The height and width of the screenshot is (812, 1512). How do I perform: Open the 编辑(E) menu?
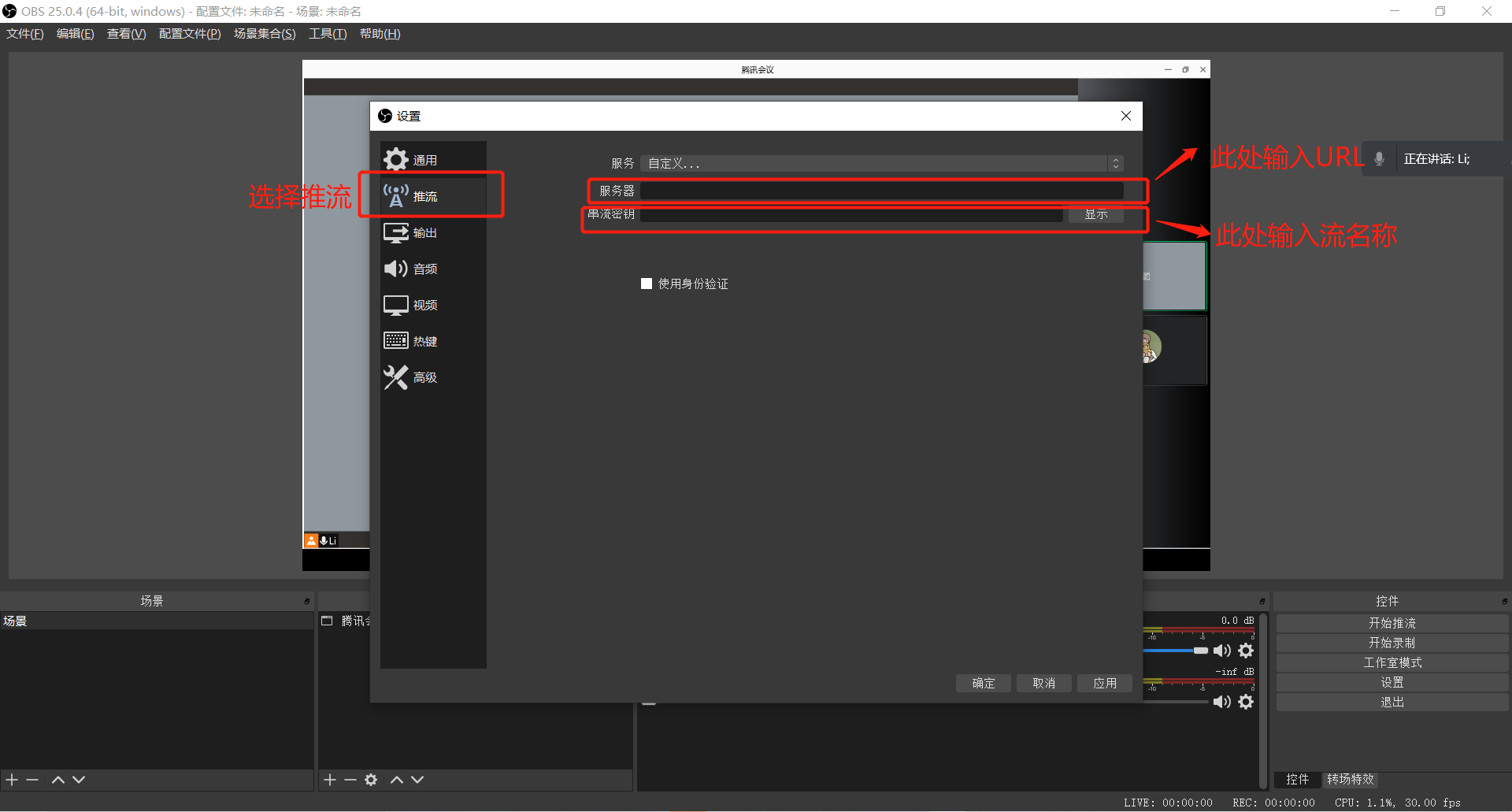[x=76, y=34]
